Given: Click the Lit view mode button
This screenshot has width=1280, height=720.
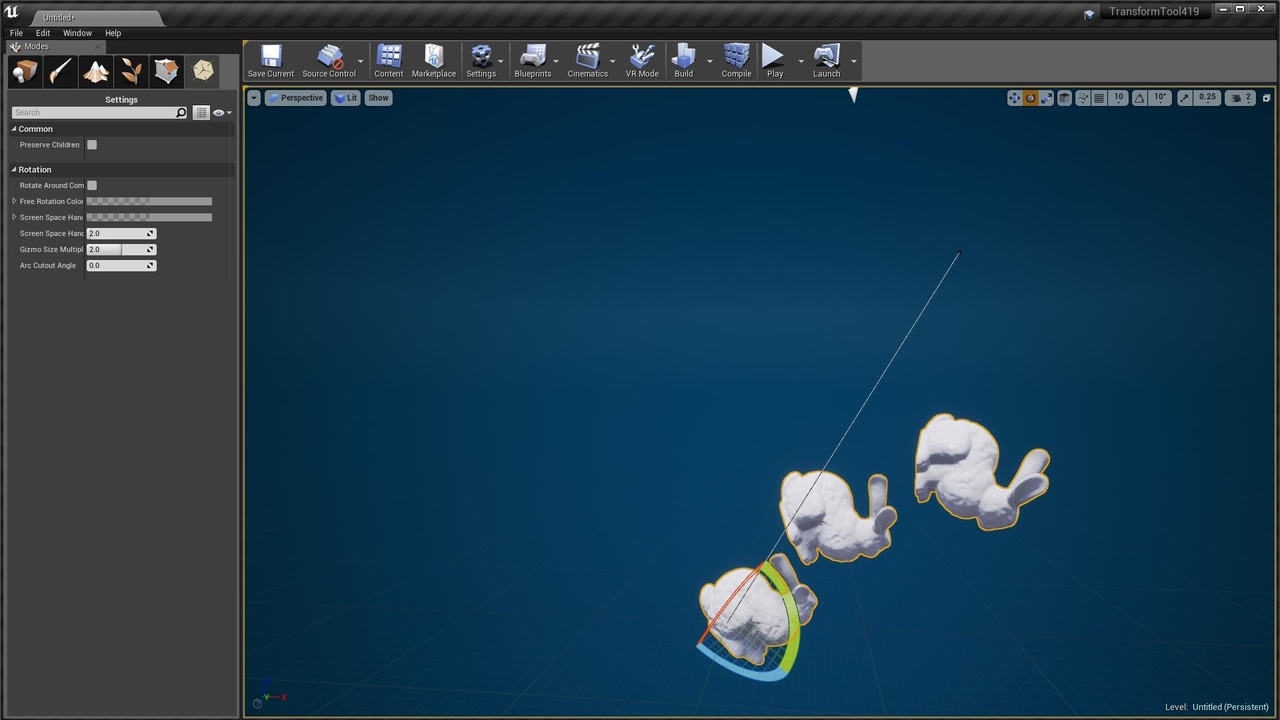Looking at the screenshot, I should [346, 98].
